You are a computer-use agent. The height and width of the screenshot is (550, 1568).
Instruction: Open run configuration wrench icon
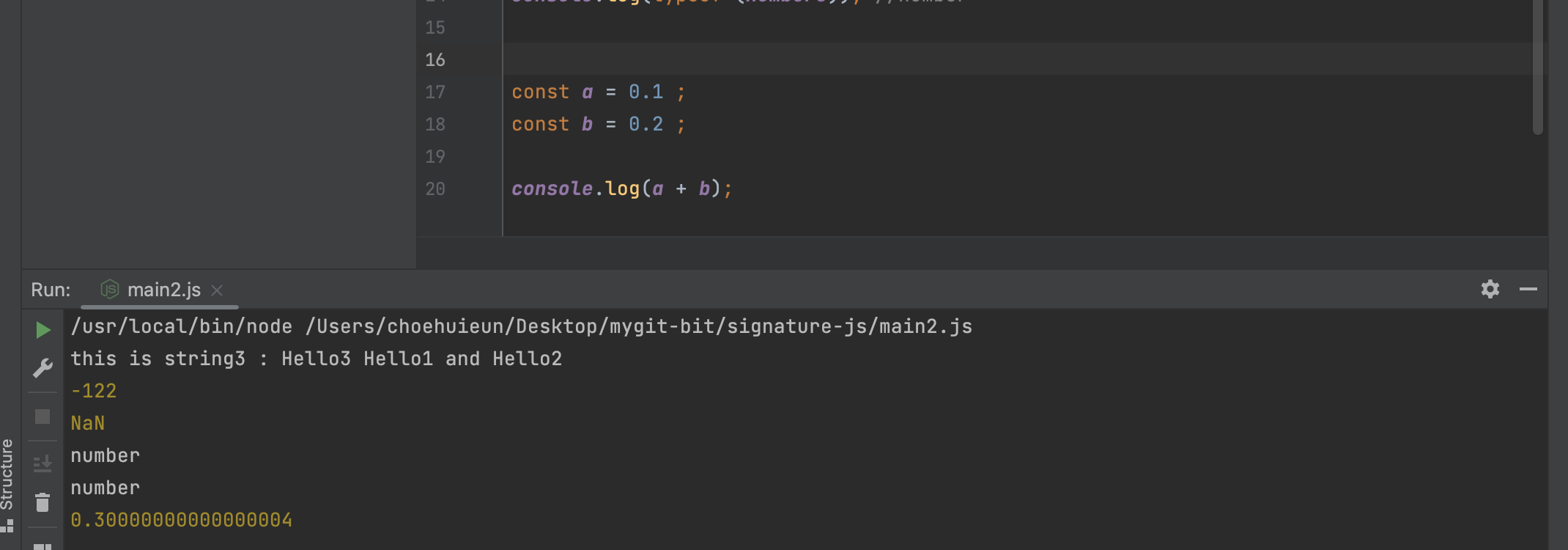pyautogui.click(x=43, y=368)
